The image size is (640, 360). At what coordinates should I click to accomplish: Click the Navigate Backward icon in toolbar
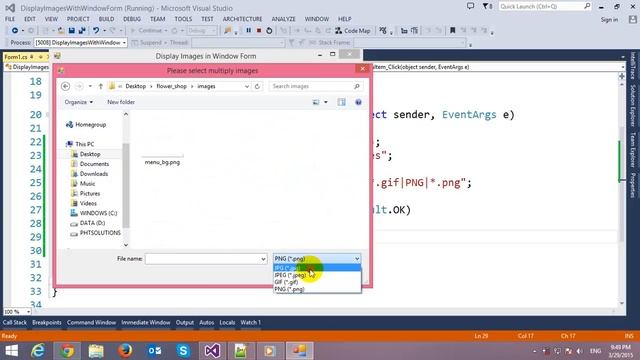[x=15, y=31]
